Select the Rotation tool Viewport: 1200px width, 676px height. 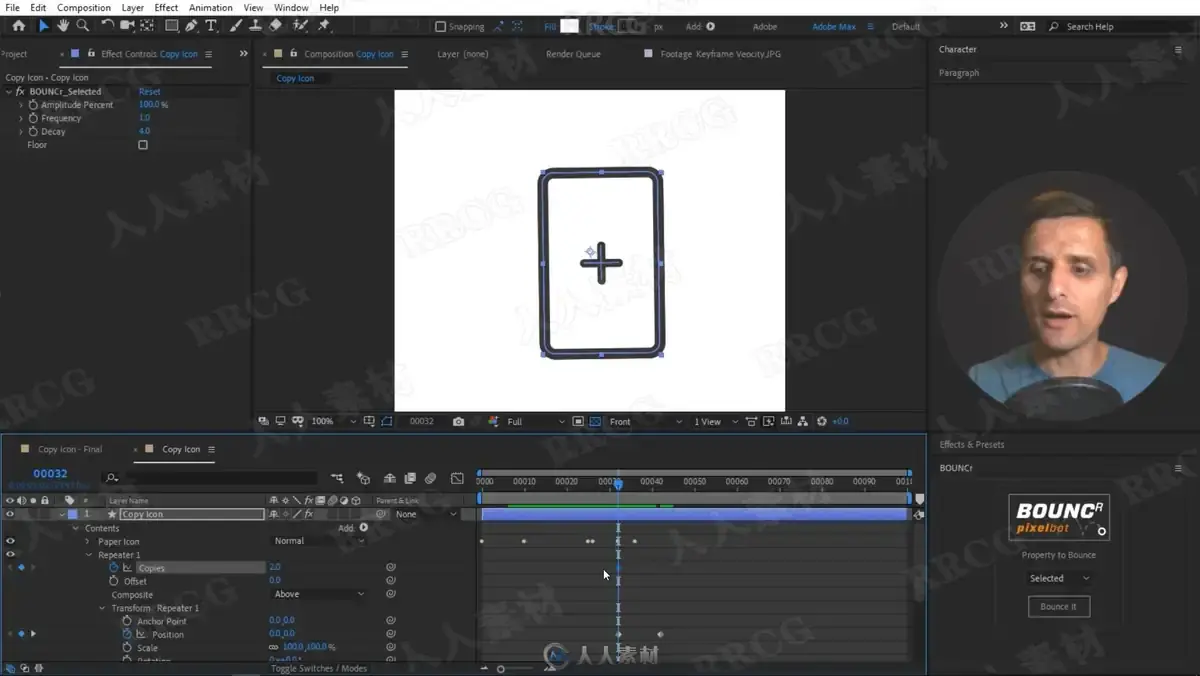(x=107, y=26)
